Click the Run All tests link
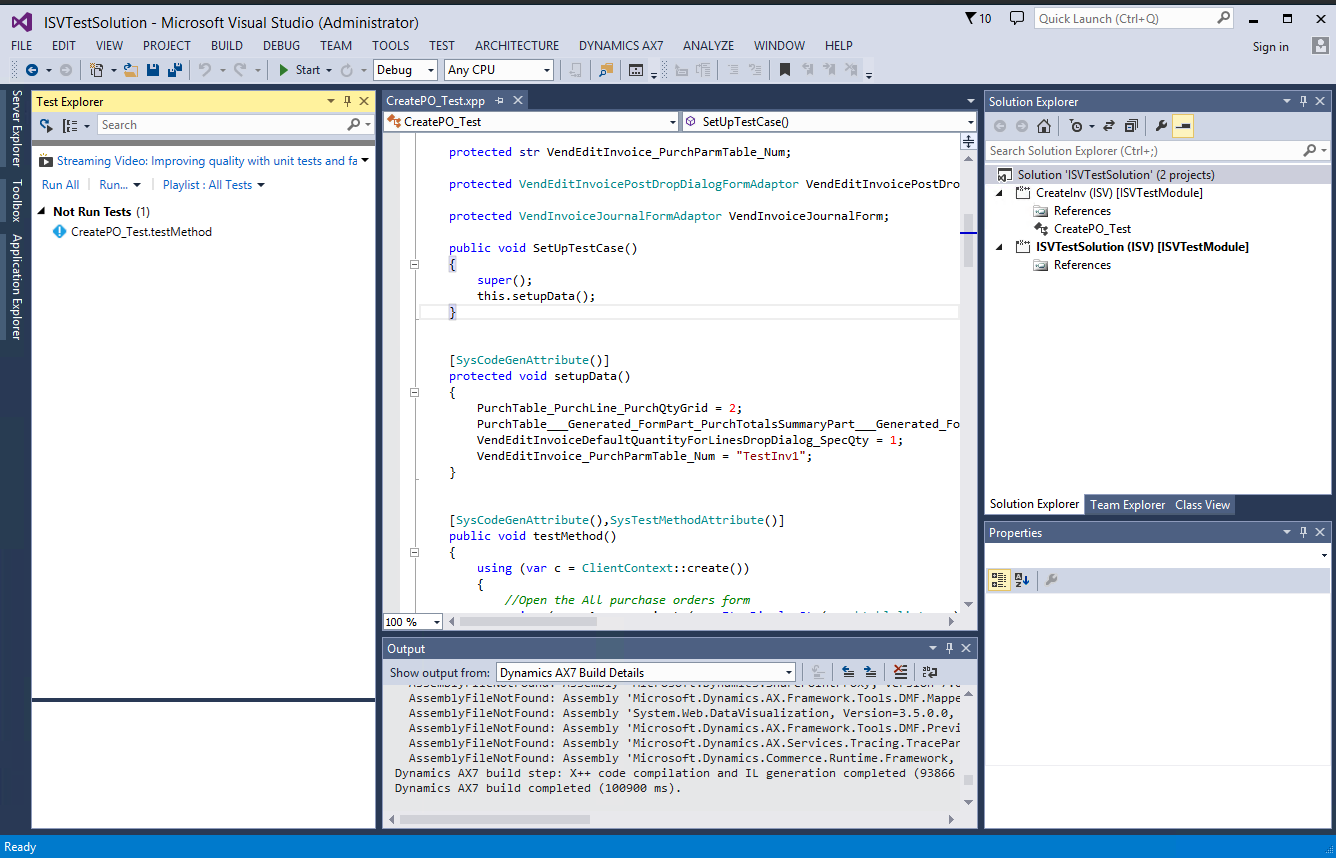The width and height of the screenshot is (1336, 858). (60, 185)
